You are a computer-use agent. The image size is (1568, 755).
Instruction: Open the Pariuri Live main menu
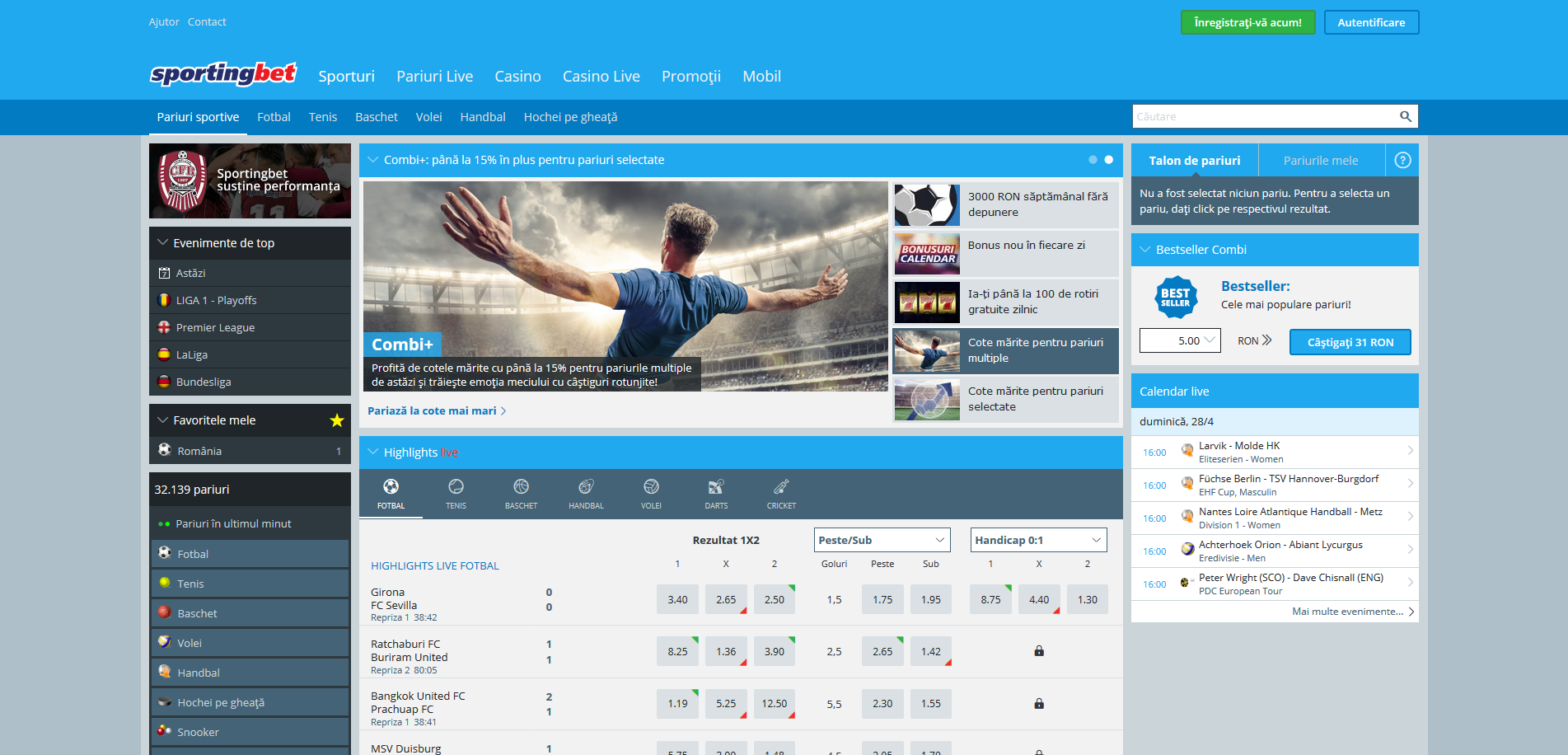(x=435, y=77)
